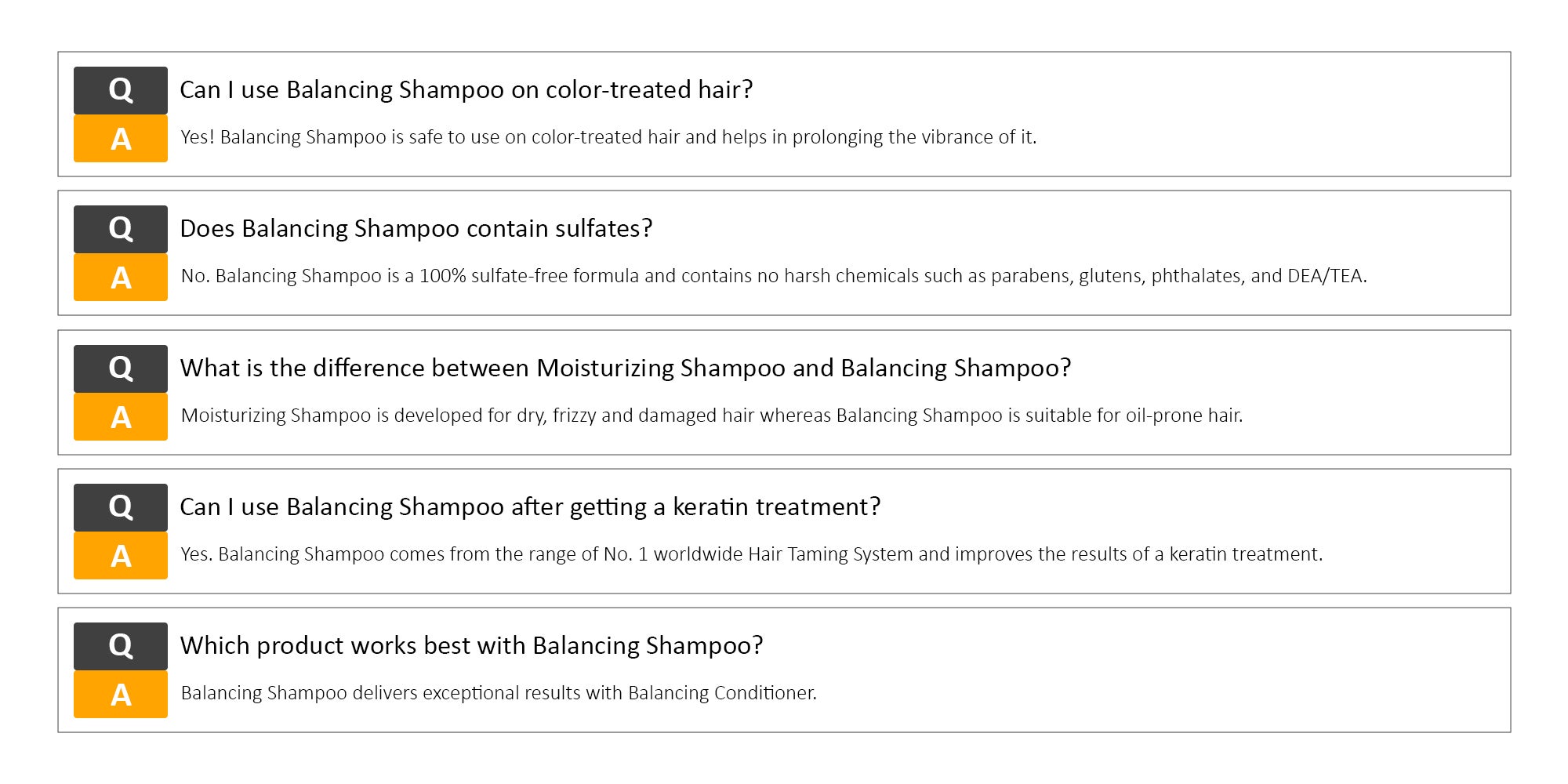Select question 'Can I use Balancing Shampoo on color-treated hair?'
Viewport: 1568px width, 784px height.
(x=466, y=90)
